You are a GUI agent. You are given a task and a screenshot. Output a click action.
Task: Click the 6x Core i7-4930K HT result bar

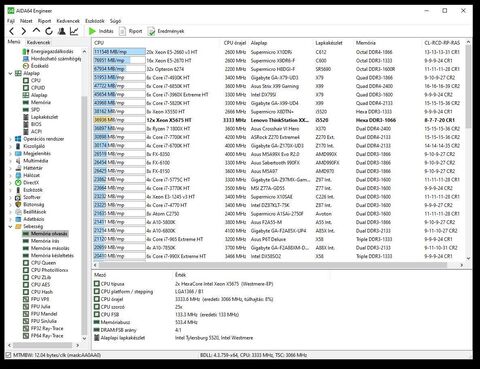[119, 78]
